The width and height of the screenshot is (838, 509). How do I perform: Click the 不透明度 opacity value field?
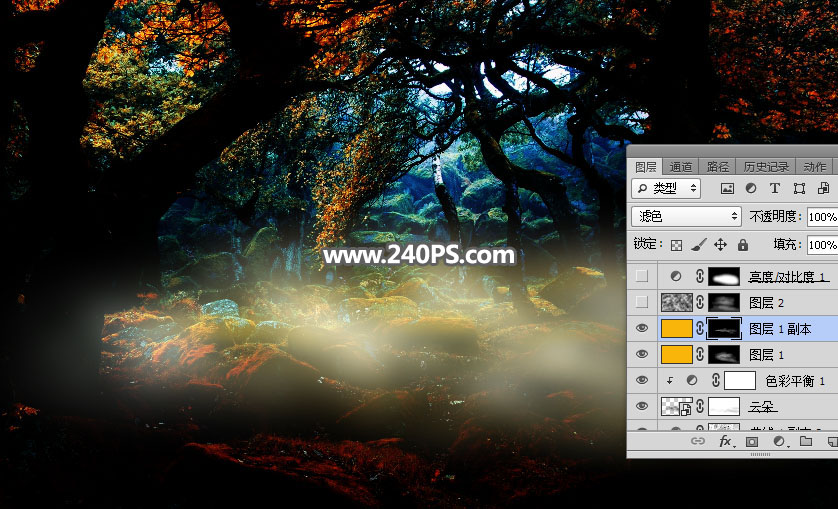pyautogui.click(x=823, y=217)
